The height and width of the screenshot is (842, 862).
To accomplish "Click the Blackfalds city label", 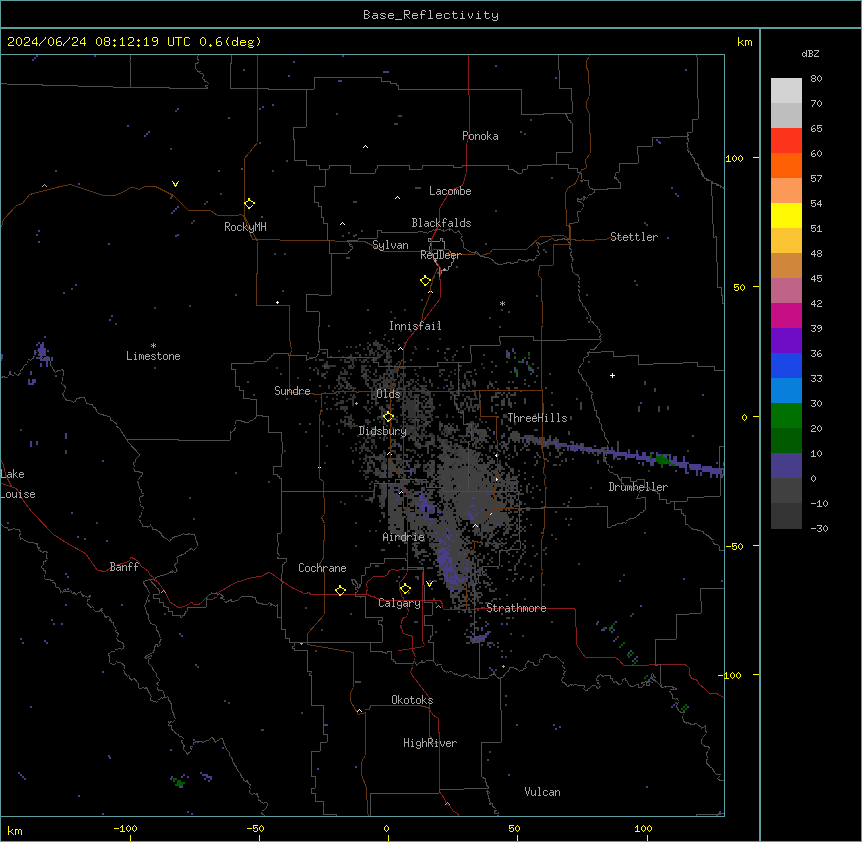I will point(441,223).
